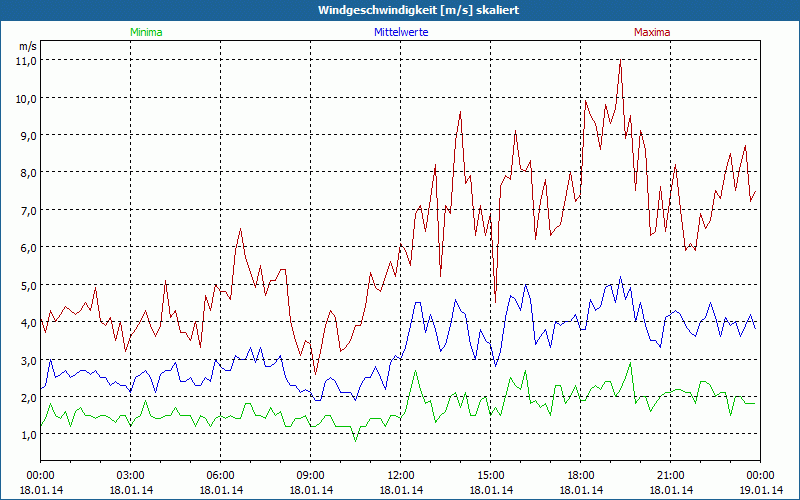
Task: Click the 3,0 y-axis value label
Action: coord(25,360)
